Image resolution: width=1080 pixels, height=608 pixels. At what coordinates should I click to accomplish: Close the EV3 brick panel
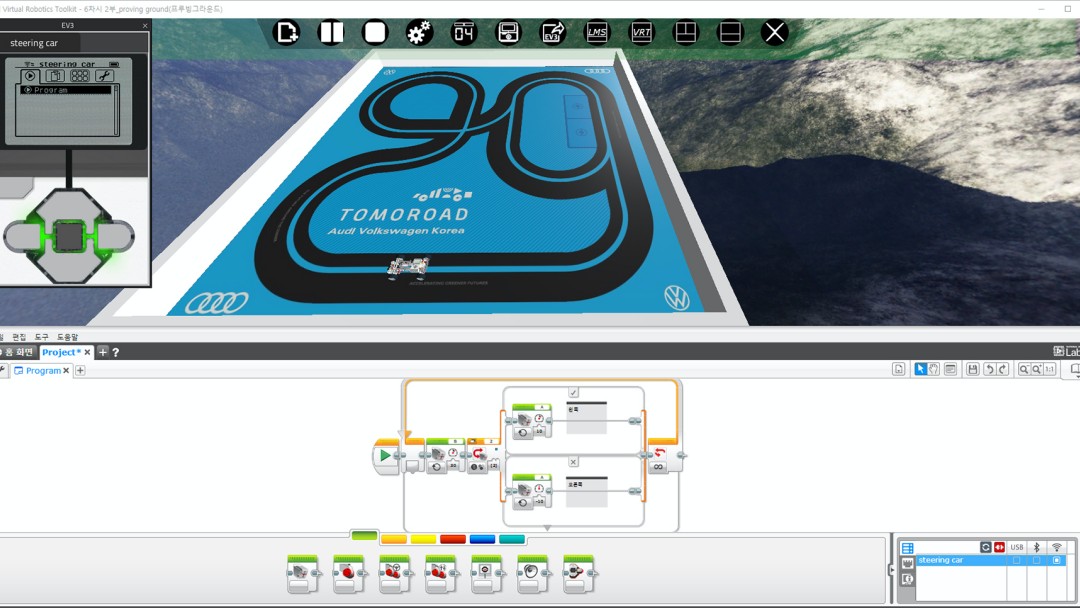(x=145, y=25)
